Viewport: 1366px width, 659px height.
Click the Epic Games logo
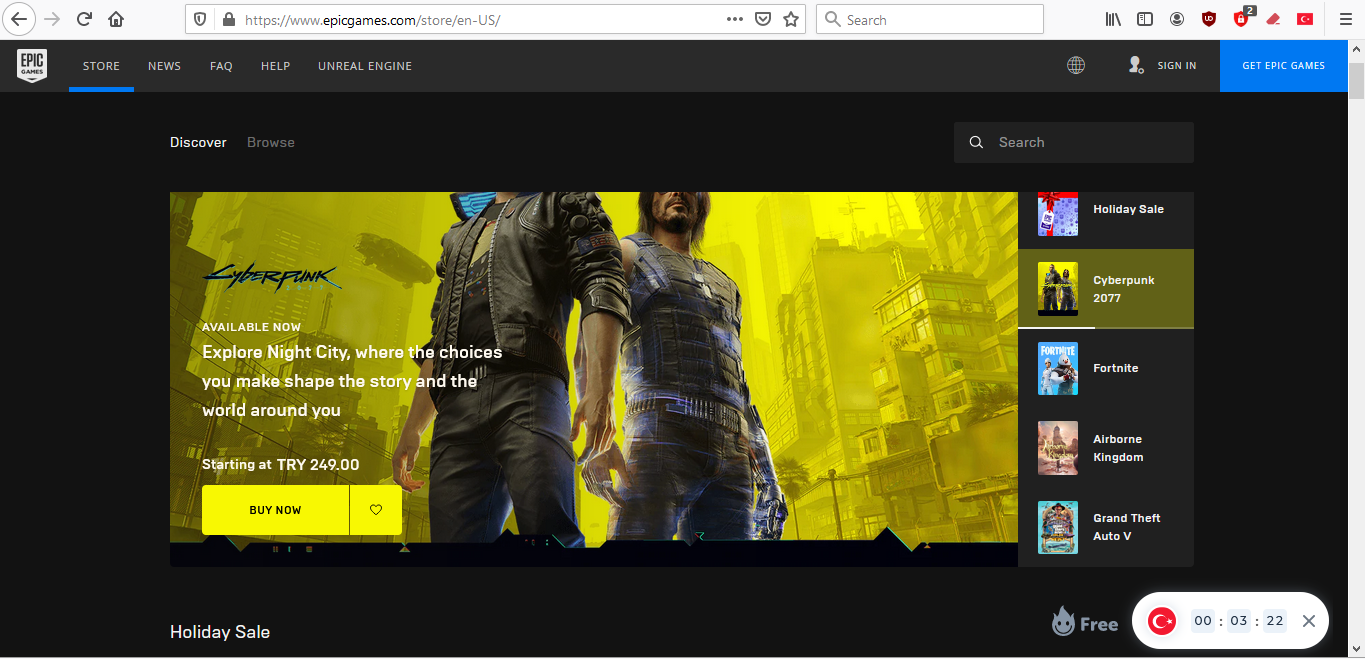coord(32,66)
